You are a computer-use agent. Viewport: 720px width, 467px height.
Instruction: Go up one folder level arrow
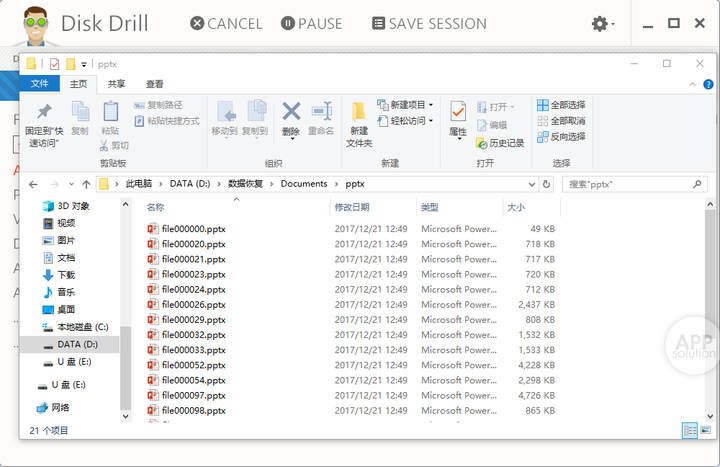point(86,185)
